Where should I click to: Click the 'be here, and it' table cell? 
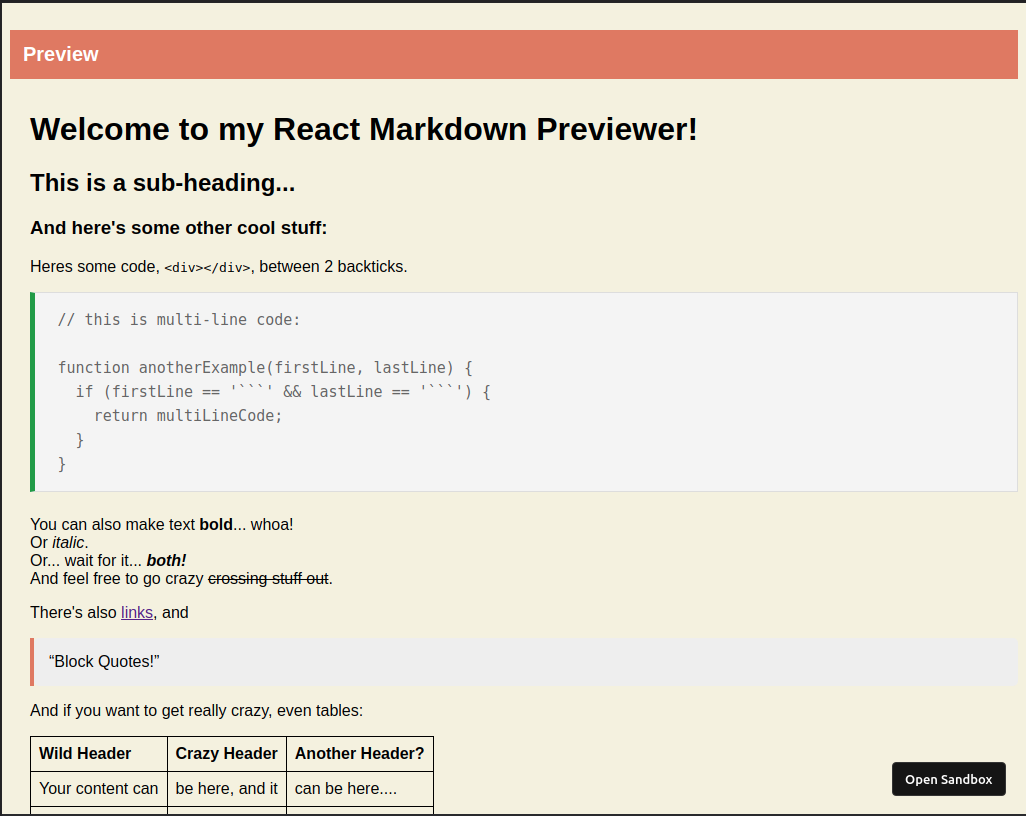(x=227, y=789)
